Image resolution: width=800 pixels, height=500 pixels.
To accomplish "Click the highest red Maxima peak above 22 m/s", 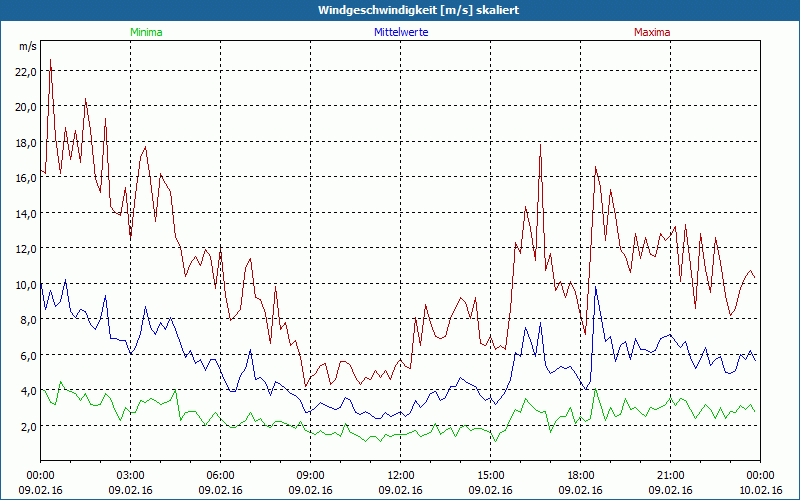I will [50, 60].
